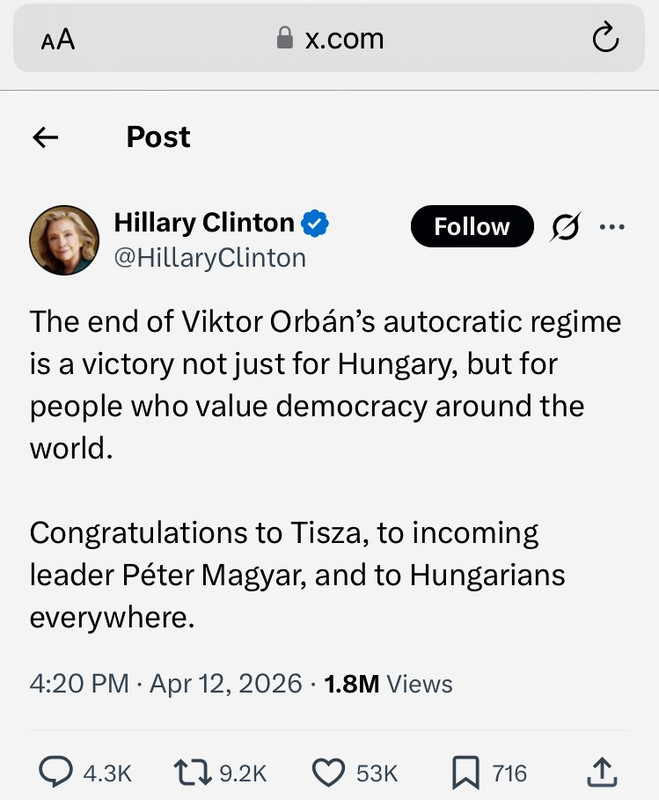Open the Hillary Clinton display name

(x=204, y=223)
